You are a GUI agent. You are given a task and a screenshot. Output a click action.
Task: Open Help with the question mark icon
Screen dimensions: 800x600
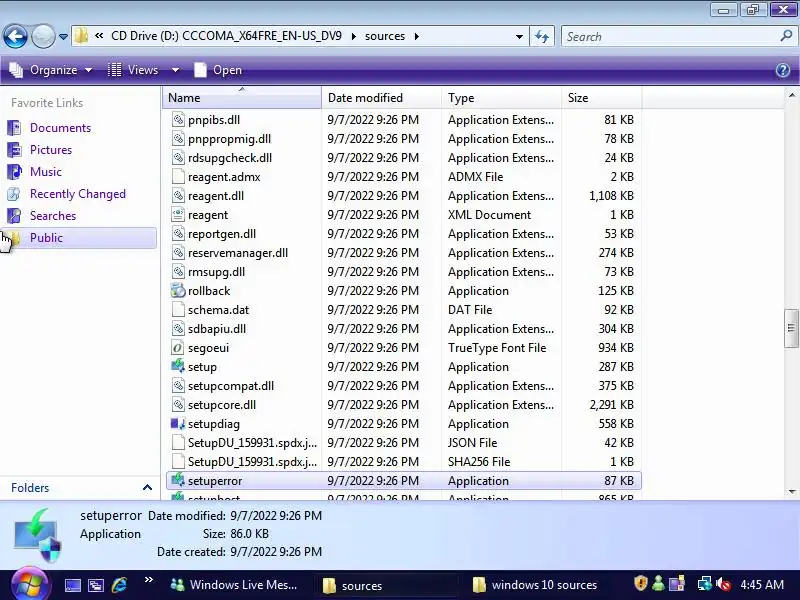point(783,70)
